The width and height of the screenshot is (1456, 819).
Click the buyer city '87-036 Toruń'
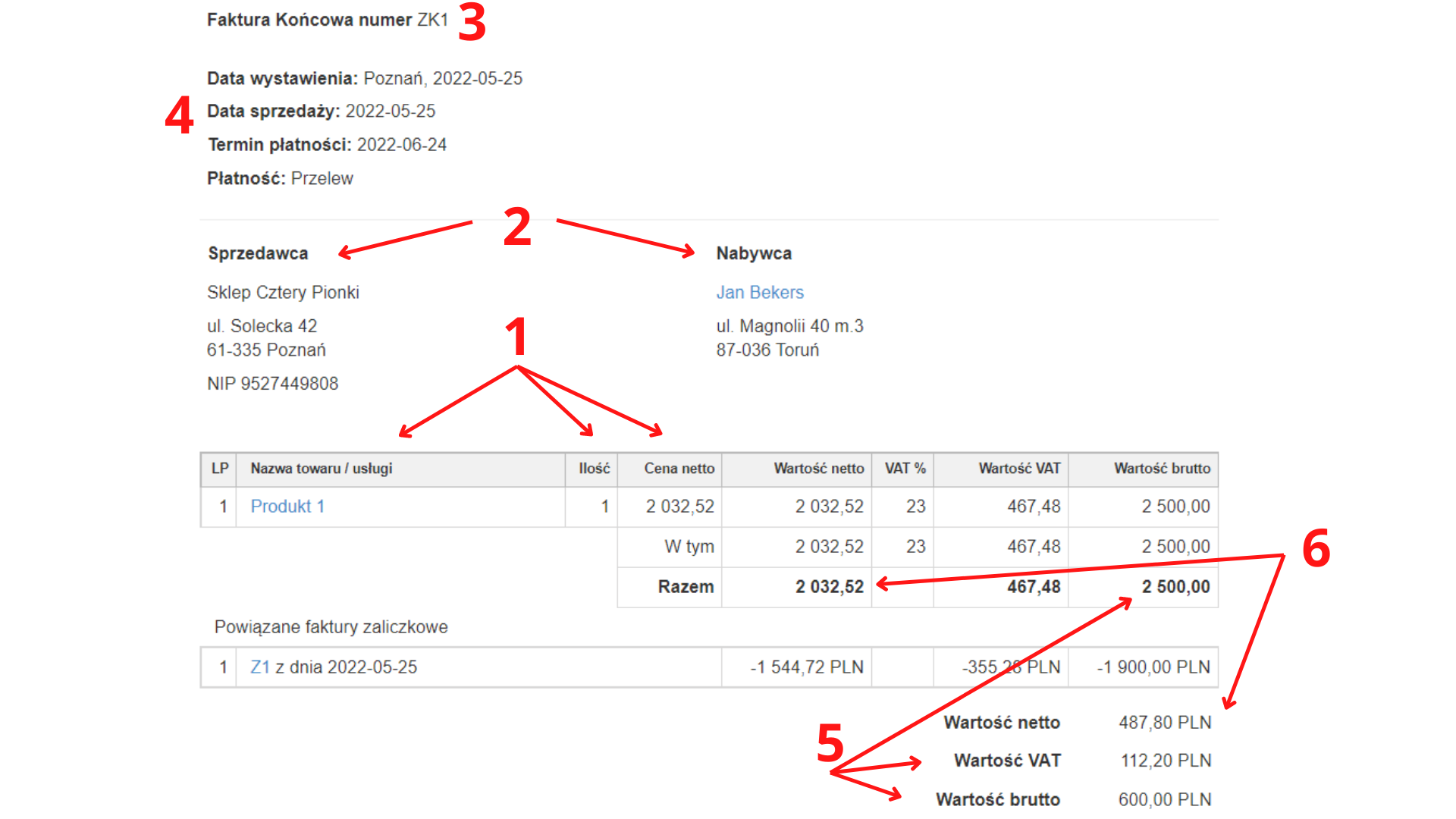[767, 350]
